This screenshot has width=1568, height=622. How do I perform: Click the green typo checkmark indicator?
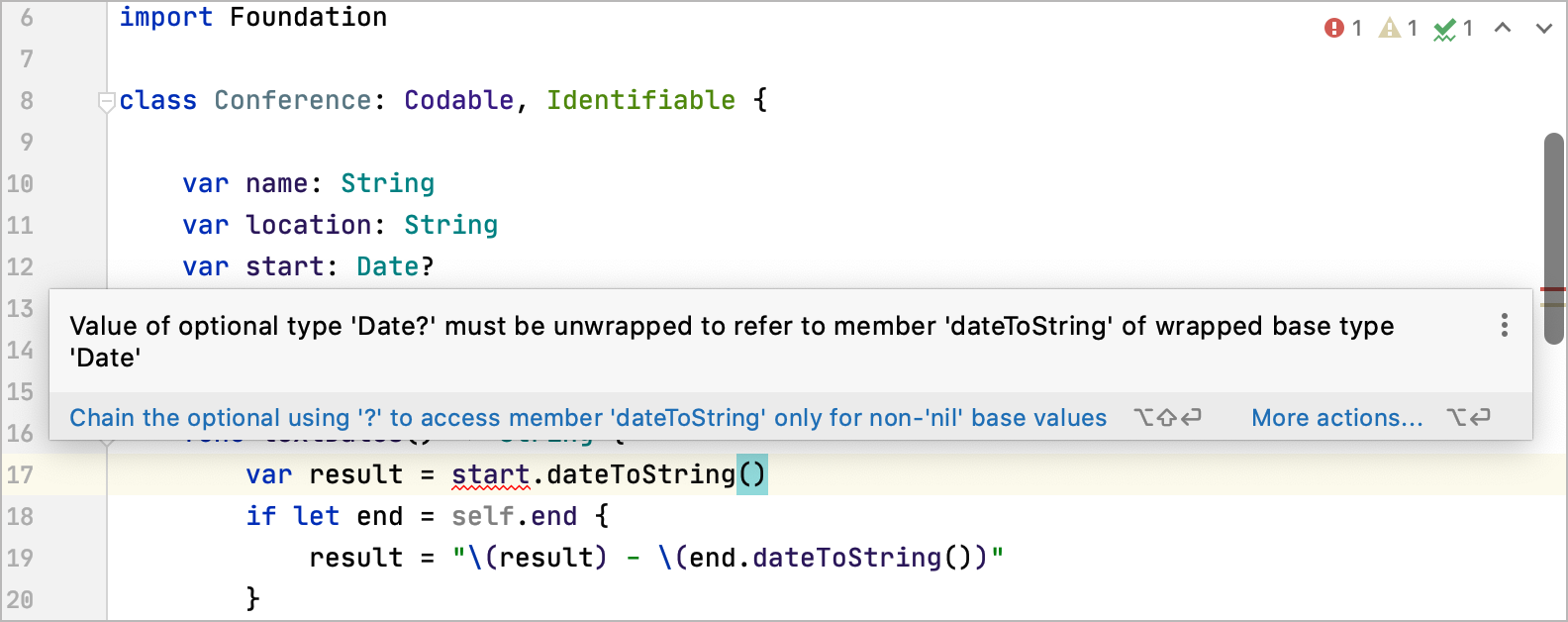pyautogui.click(x=1444, y=30)
